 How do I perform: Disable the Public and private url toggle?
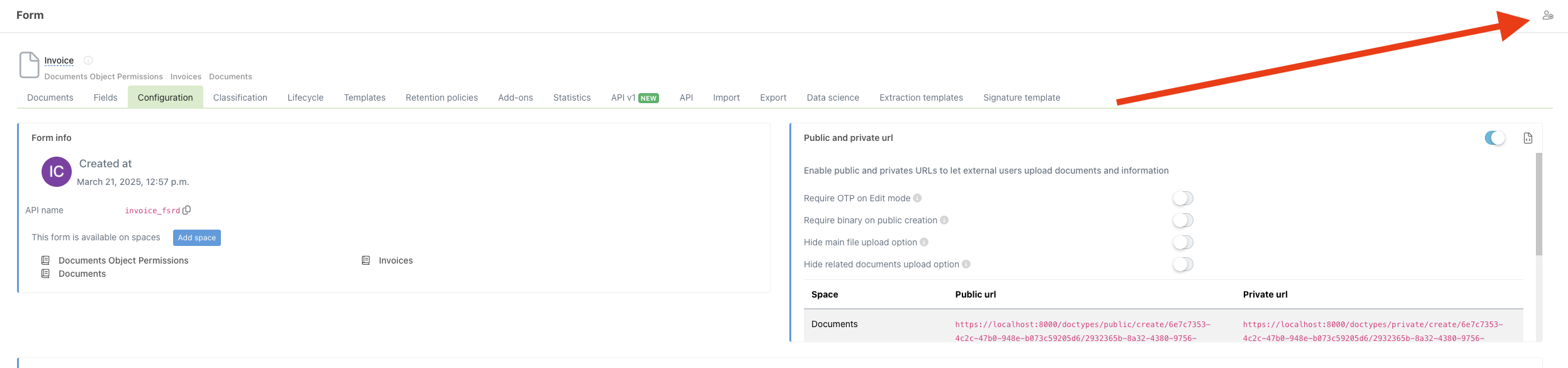(x=1494, y=138)
